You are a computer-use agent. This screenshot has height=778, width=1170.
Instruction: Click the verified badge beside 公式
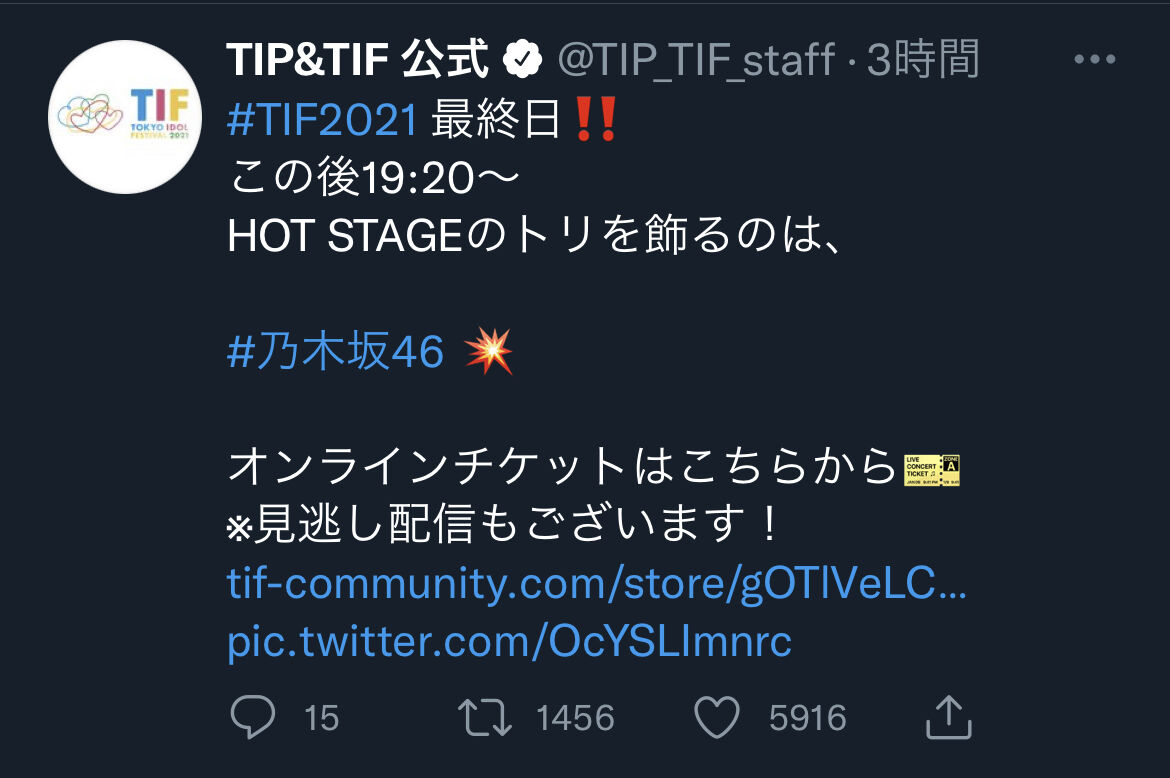tap(522, 60)
